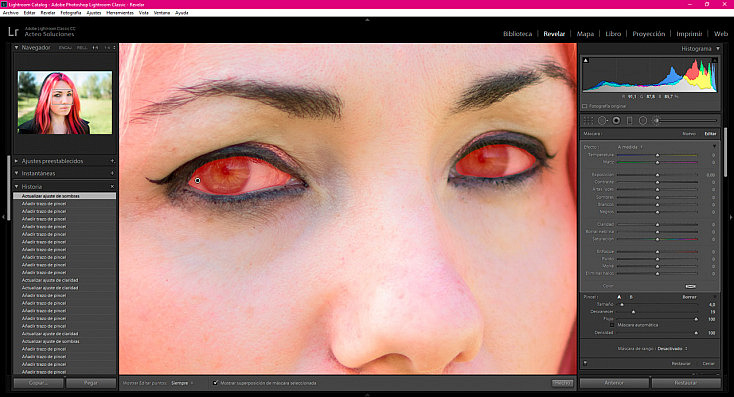The image size is (734, 397).
Task: Click the Restaurar button at bottom right
Action: point(686,383)
